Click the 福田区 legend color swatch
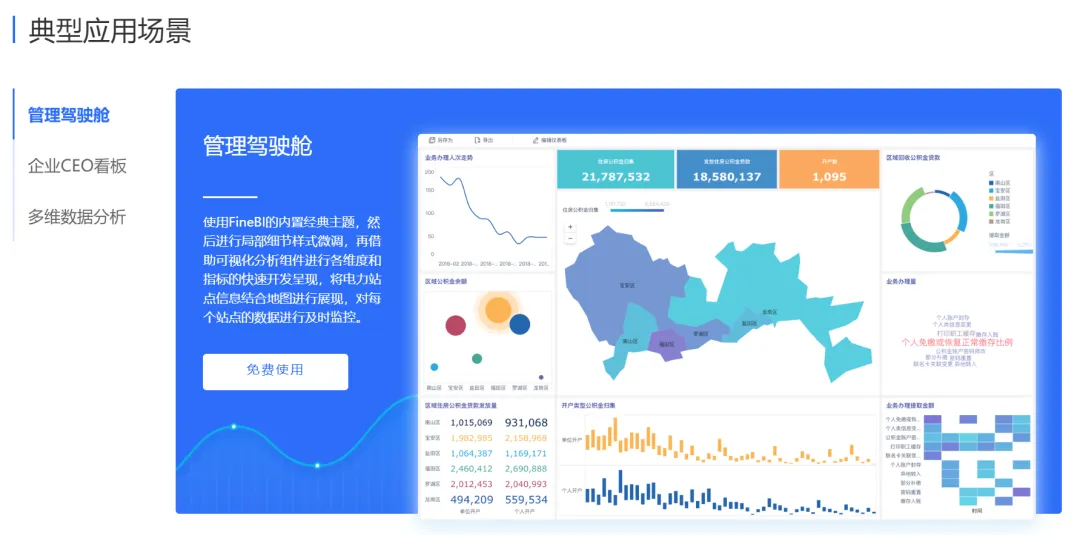The height and width of the screenshot is (535, 1080). tap(991, 206)
